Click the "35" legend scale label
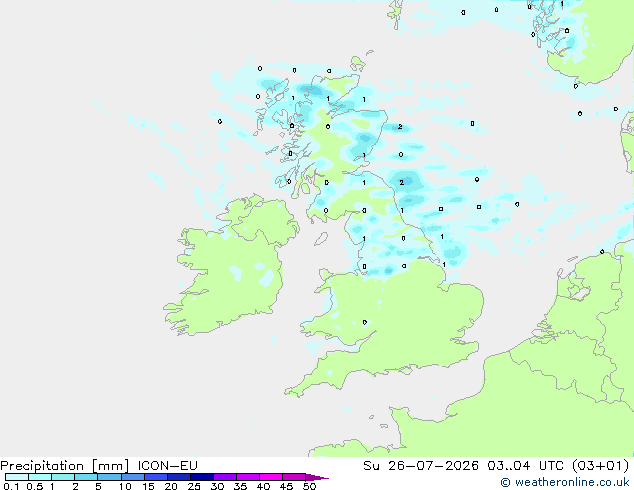The height and width of the screenshot is (490, 634). (x=240, y=486)
